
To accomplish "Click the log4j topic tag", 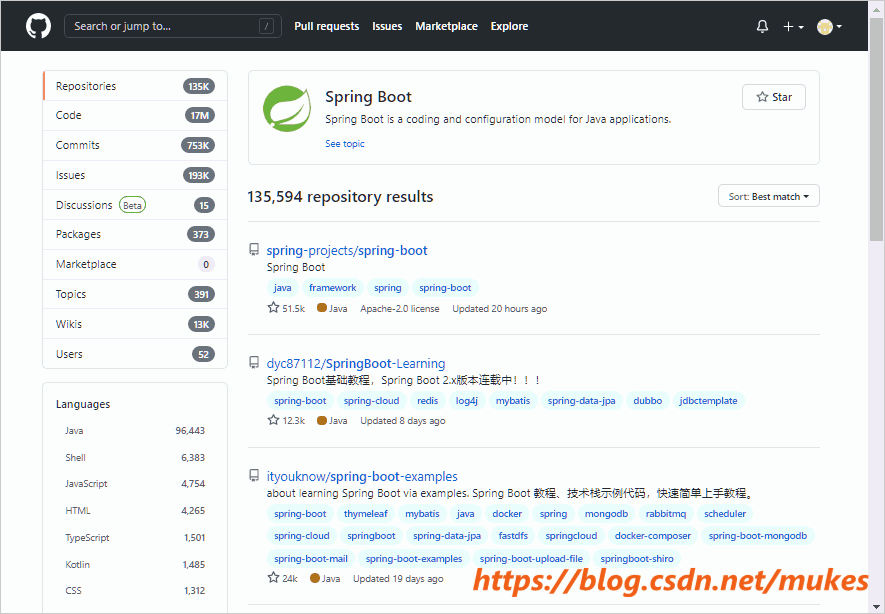I will [467, 401].
